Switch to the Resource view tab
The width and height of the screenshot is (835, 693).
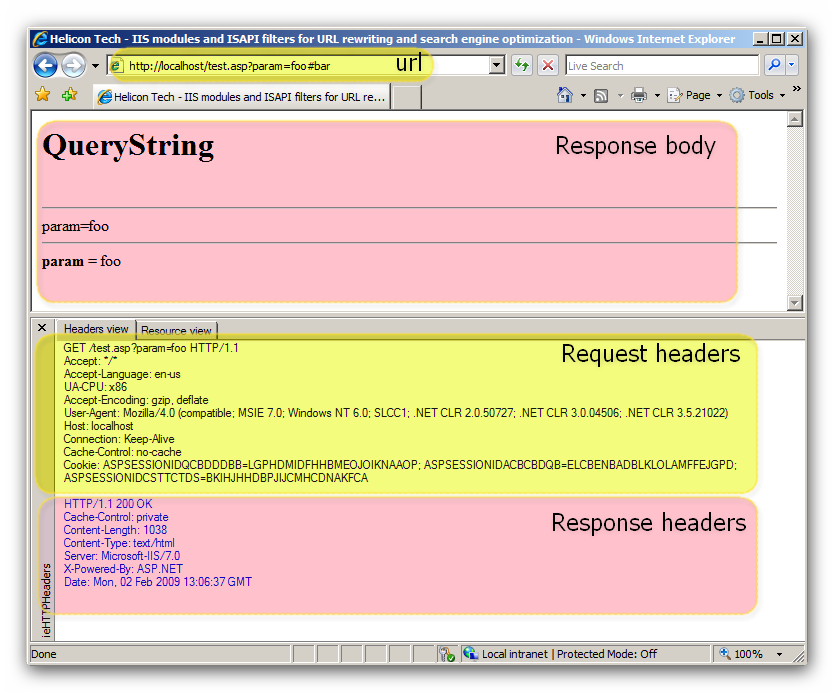pos(176,330)
